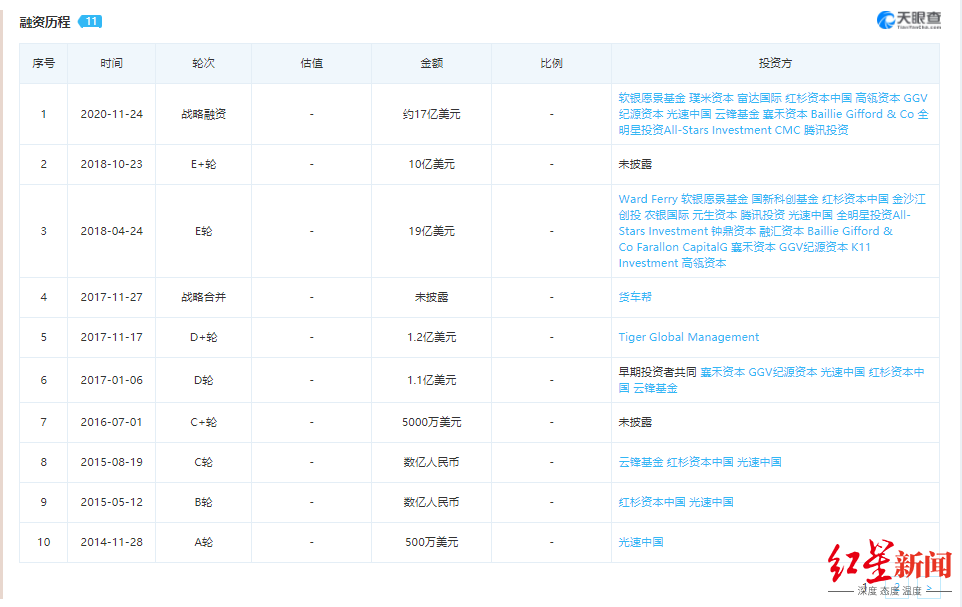This screenshot has width=962, height=607.
Task: Open Tiger Global Management investor link
Action: point(688,337)
